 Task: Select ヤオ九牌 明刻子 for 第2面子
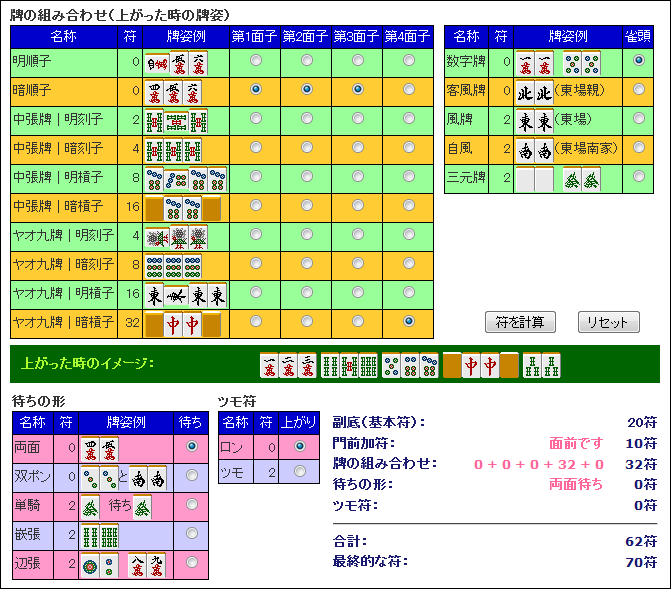click(307, 234)
